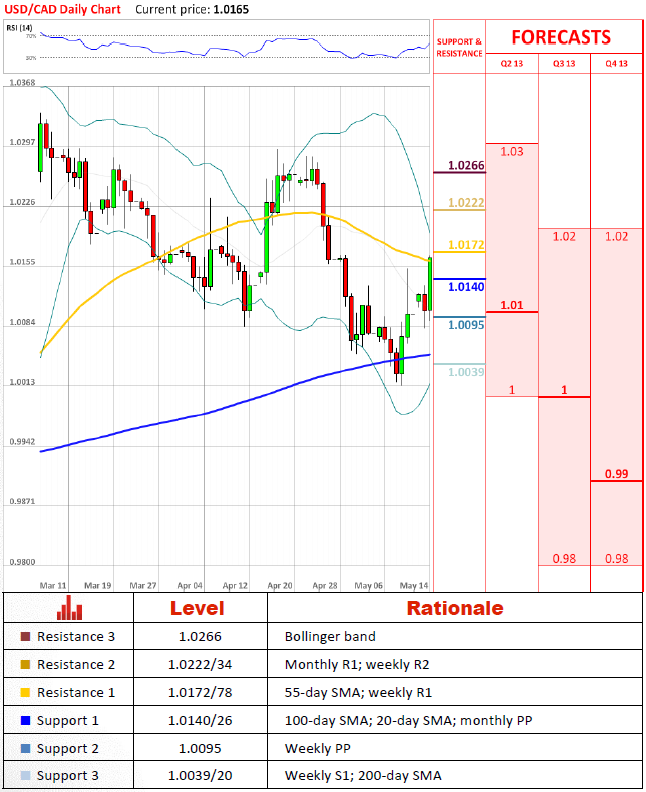Click the 0.9800 price axis label

click(22, 562)
